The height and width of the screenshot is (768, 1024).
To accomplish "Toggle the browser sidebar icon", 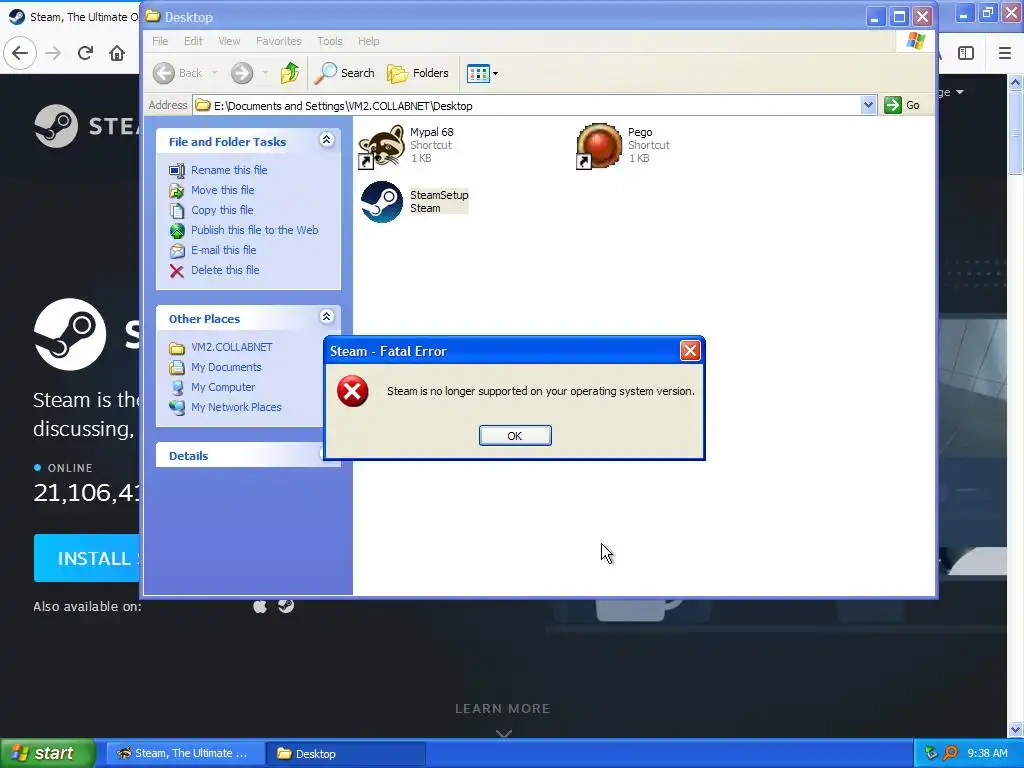I will [966, 53].
